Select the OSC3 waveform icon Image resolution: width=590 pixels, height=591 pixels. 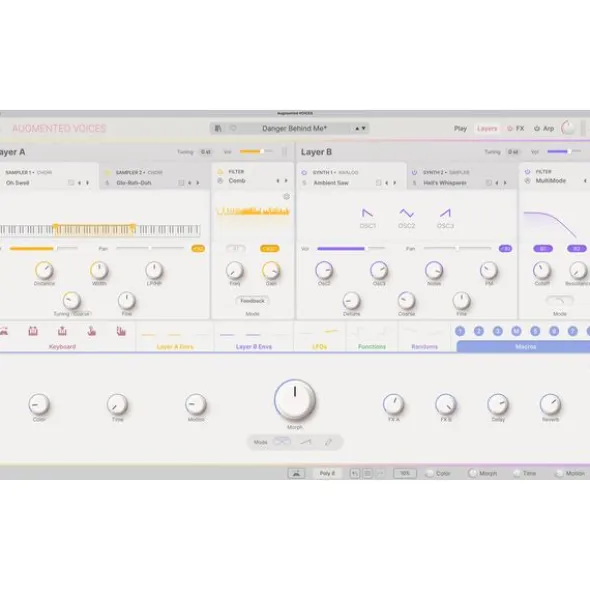coord(445,213)
